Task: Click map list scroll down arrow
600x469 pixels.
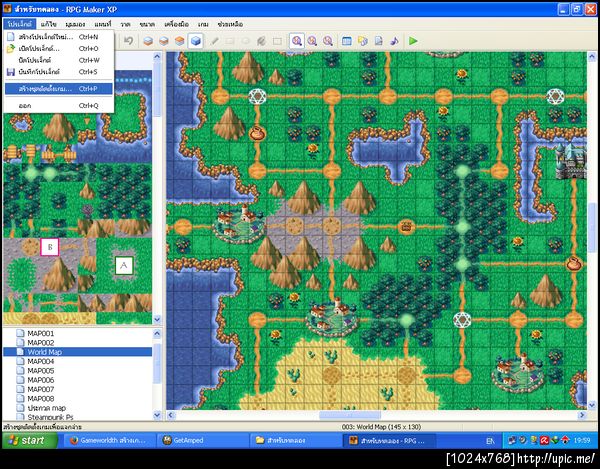Action: coord(157,415)
